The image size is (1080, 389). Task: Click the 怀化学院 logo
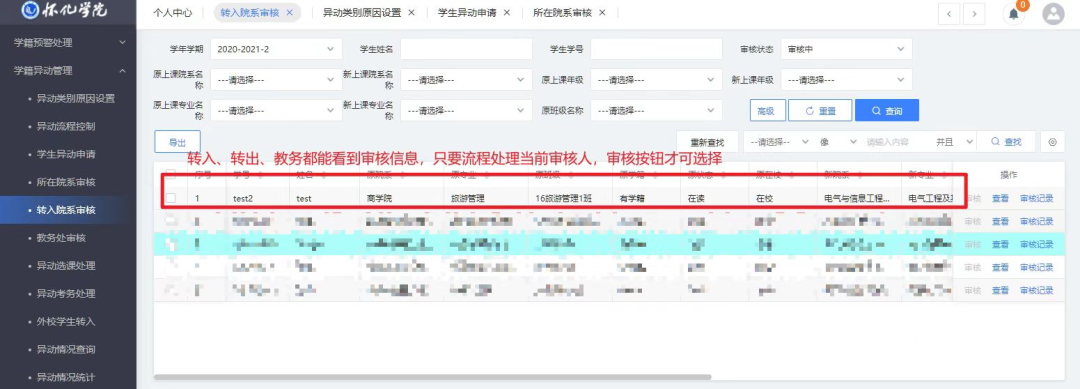[64, 10]
